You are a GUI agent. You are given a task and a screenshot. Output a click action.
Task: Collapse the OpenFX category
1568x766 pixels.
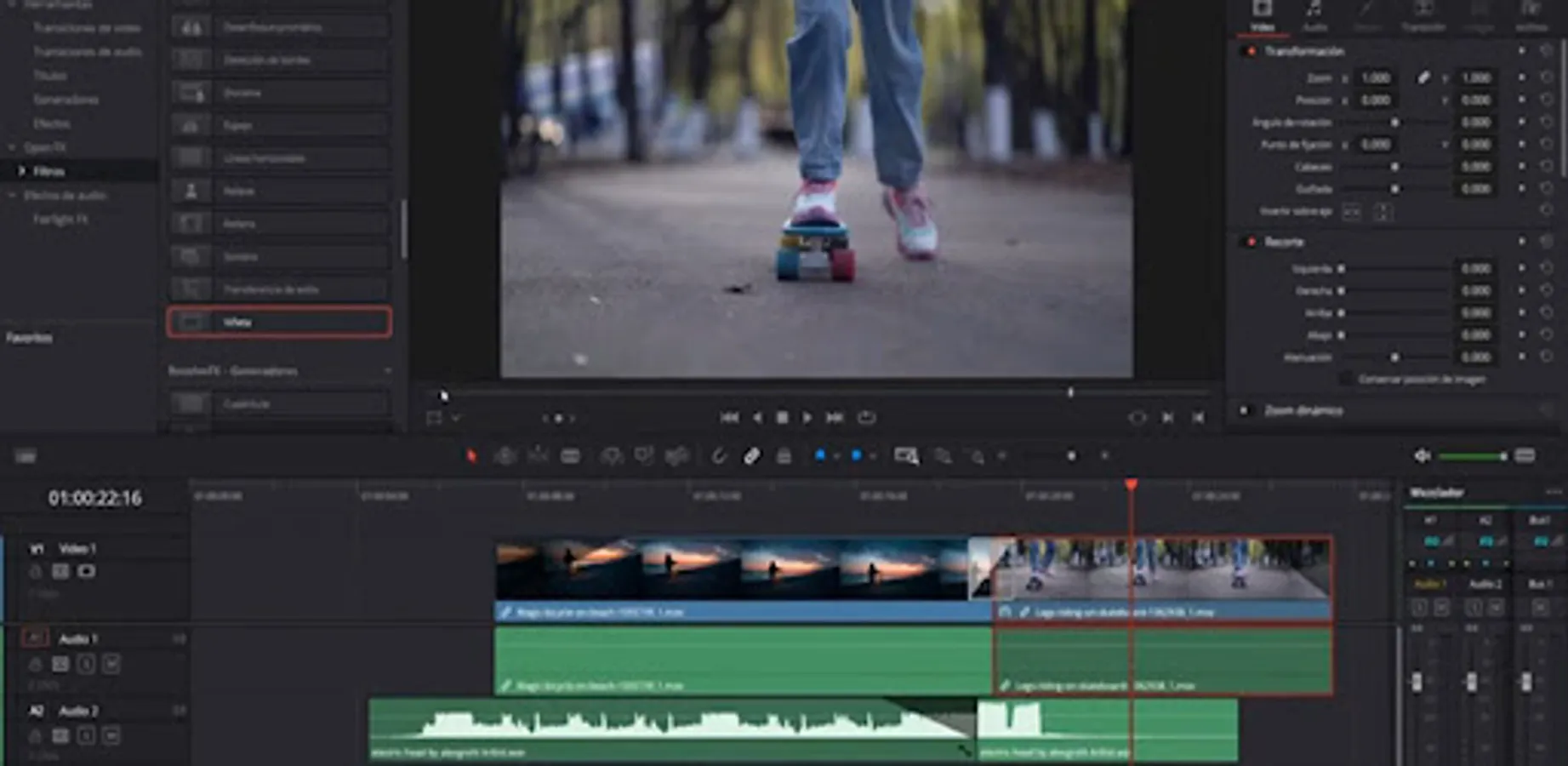tap(12, 147)
